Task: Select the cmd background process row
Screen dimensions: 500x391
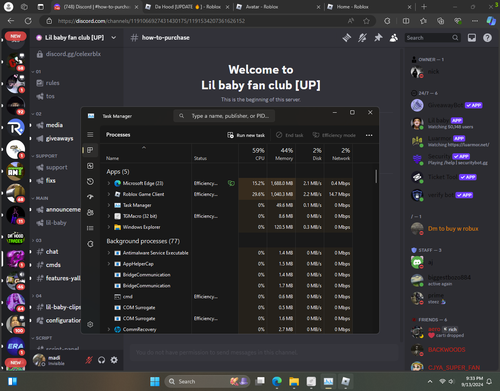Action: [x=227, y=296]
